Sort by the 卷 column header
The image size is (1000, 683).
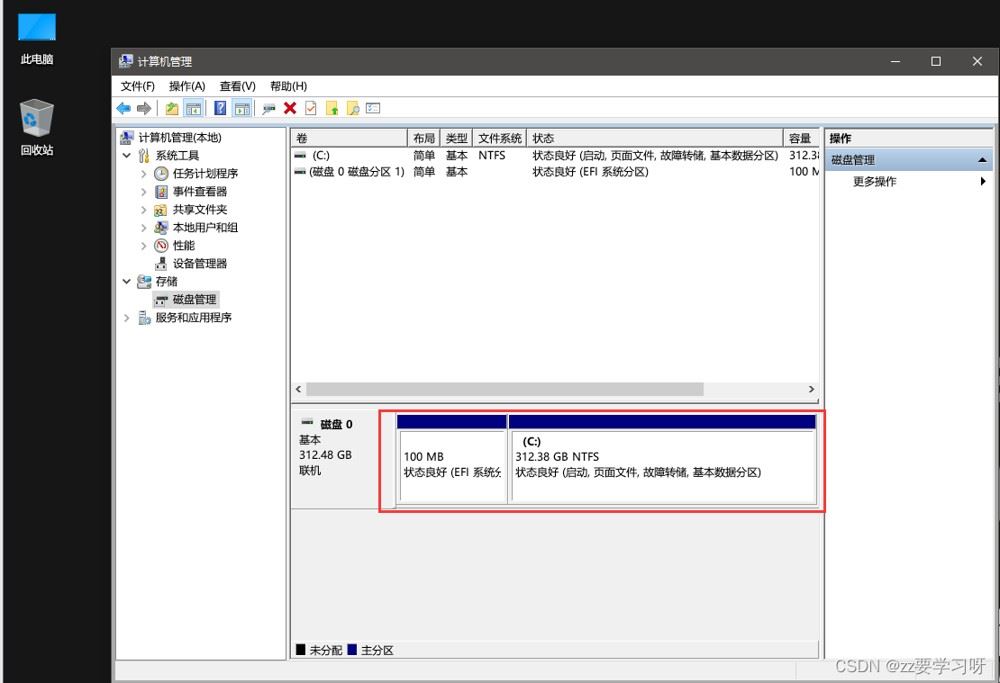click(349, 138)
